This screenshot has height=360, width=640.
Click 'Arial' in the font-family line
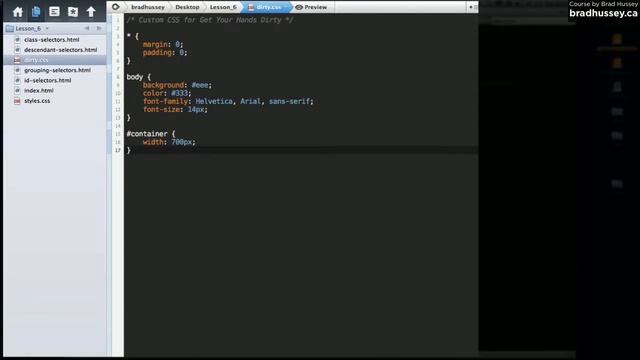click(x=250, y=101)
